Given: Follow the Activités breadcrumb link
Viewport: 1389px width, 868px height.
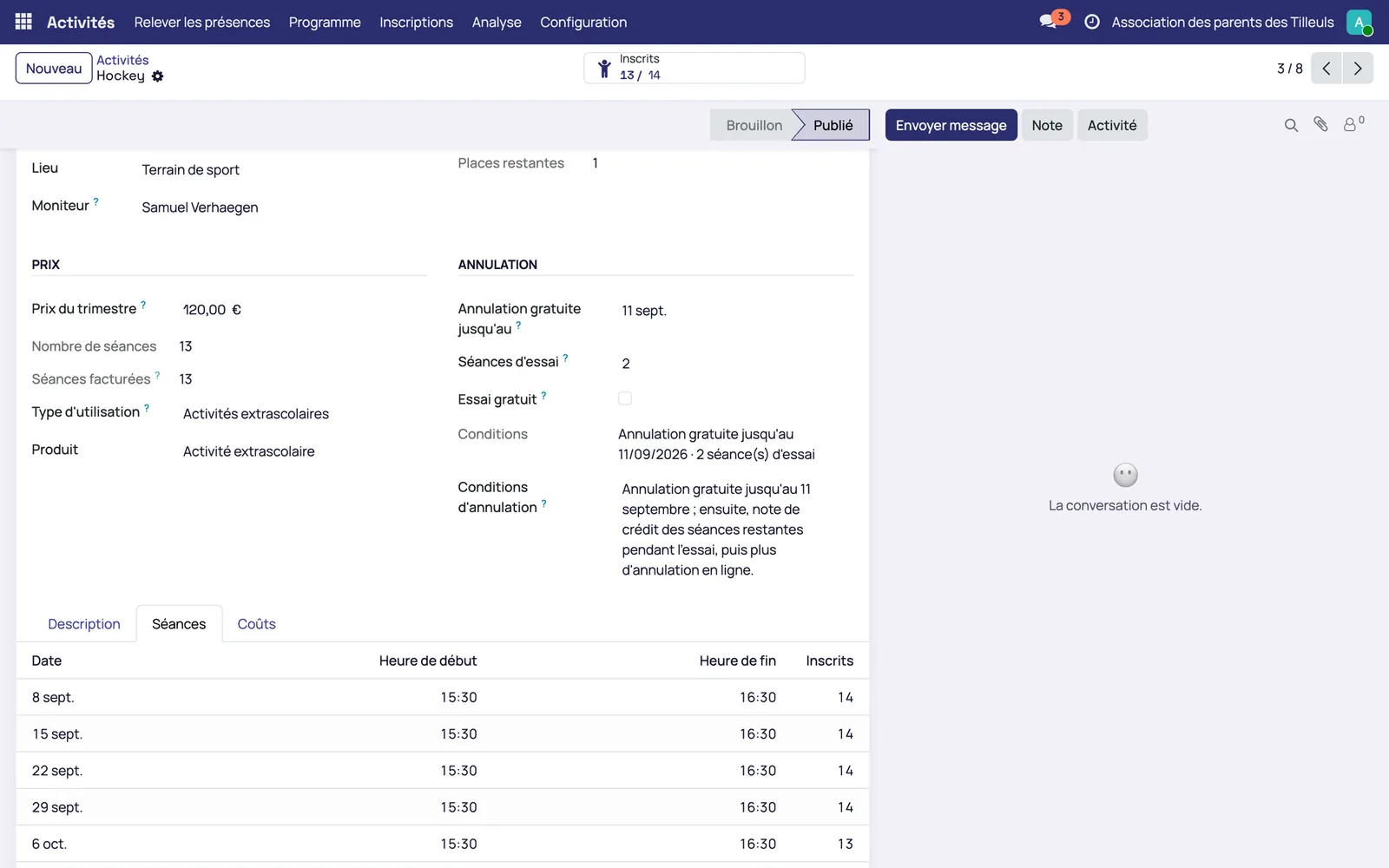Looking at the screenshot, I should [x=122, y=60].
